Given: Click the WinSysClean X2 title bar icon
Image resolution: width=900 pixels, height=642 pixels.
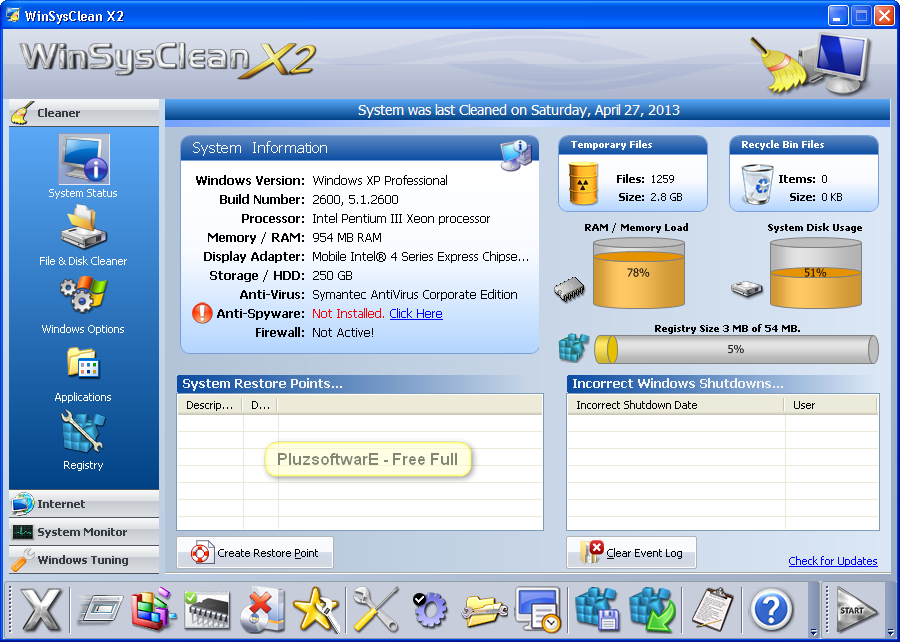Looking at the screenshot, I should (13, 15).
